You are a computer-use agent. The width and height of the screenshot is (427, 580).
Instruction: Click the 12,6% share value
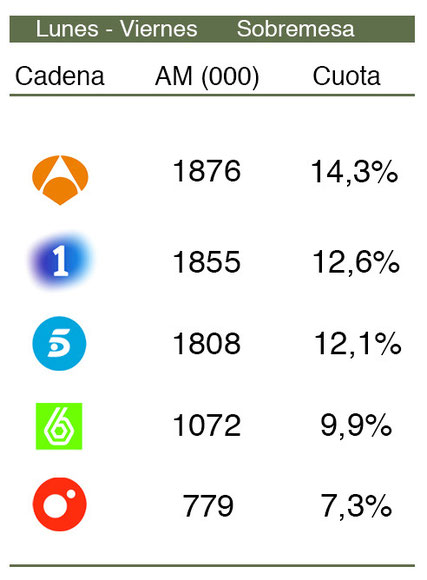click(x=356, y=263)
